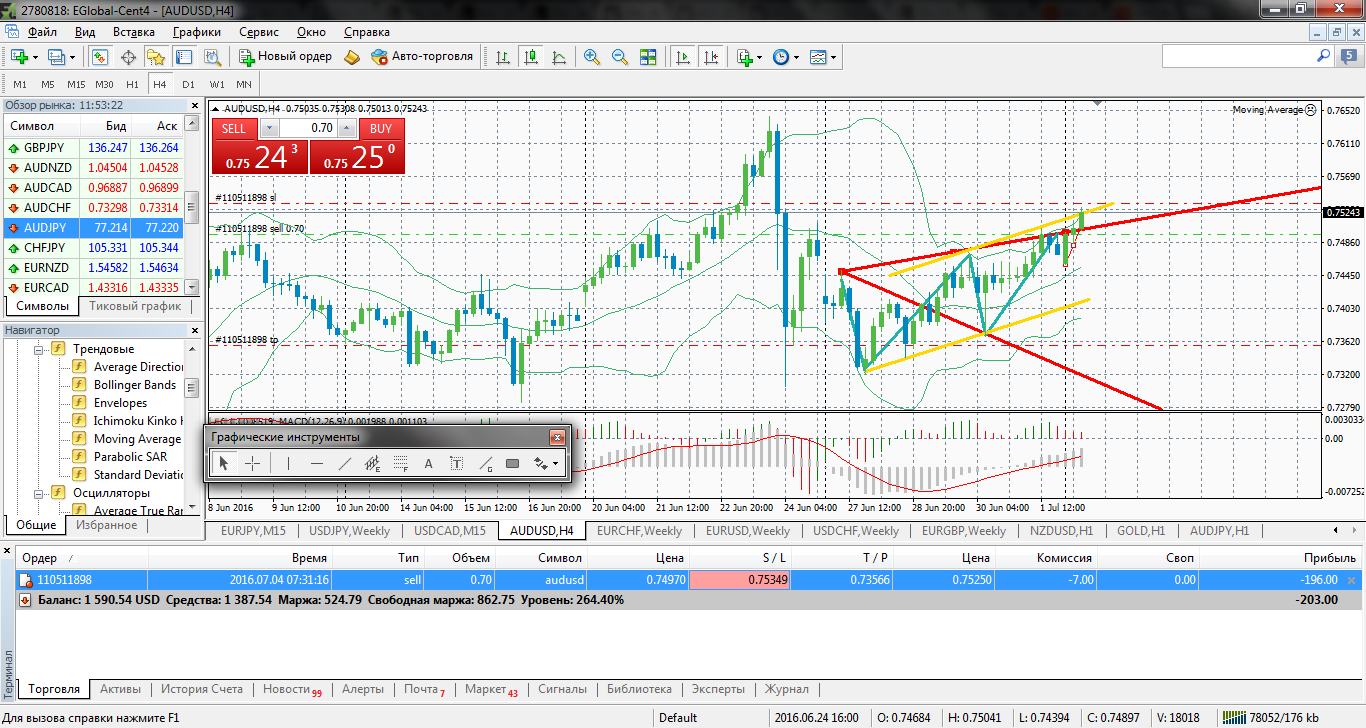Select the Fibonacci Retracement tool
Image resolution: width=1366 pixels, height=728 pixels.
pyautogui.click(x=401, y=463)
